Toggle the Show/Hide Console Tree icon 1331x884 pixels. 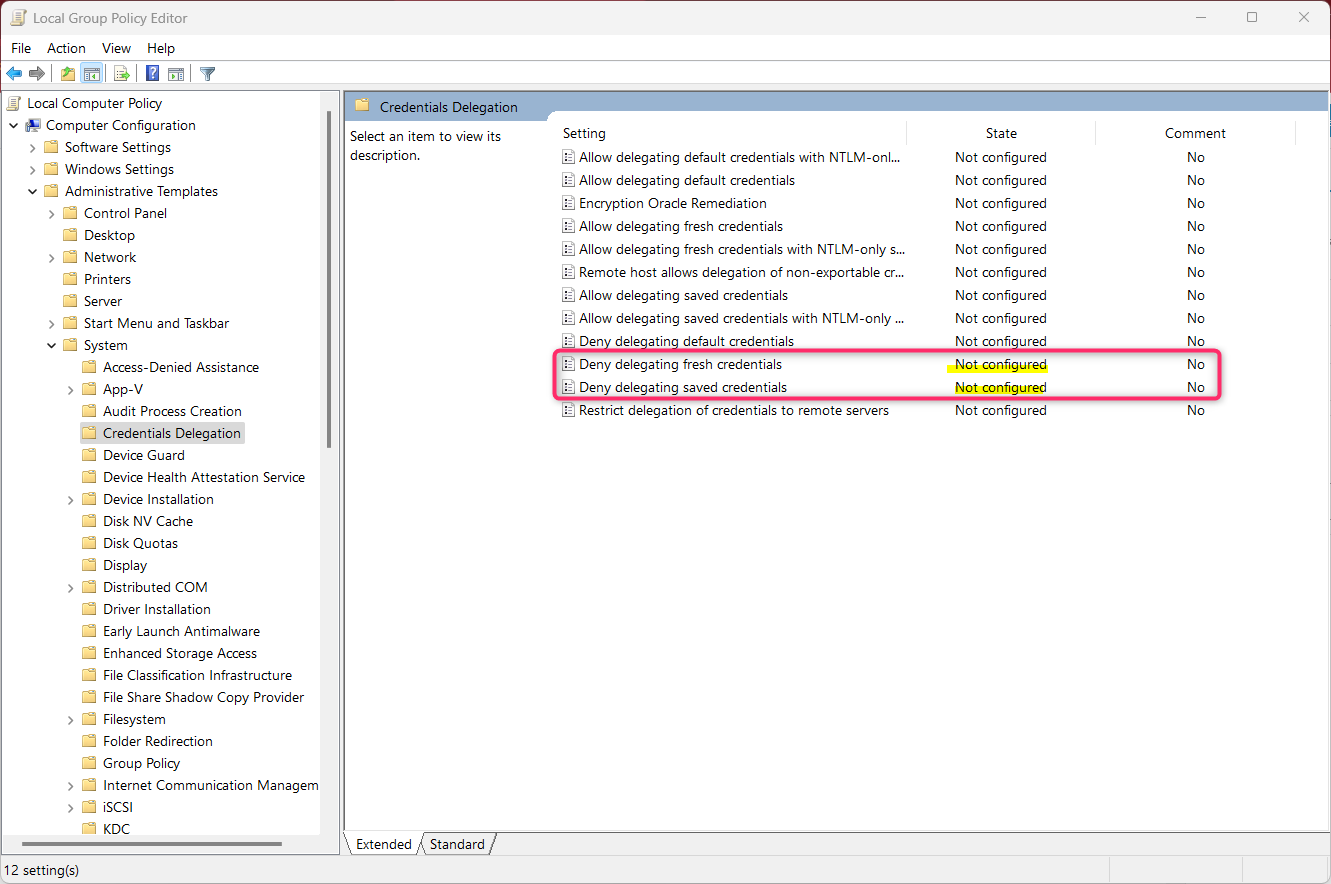[91, 72]
